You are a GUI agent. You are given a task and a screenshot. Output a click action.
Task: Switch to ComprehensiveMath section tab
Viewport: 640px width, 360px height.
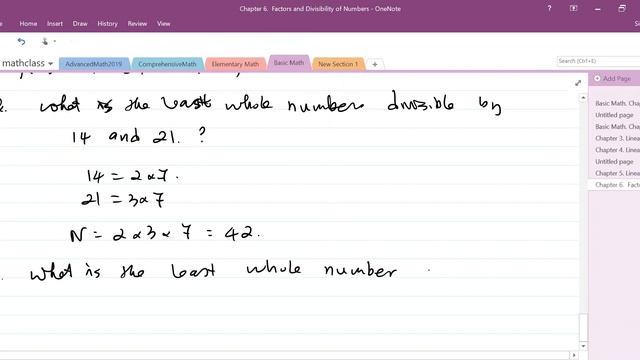(x=167, y=64)
